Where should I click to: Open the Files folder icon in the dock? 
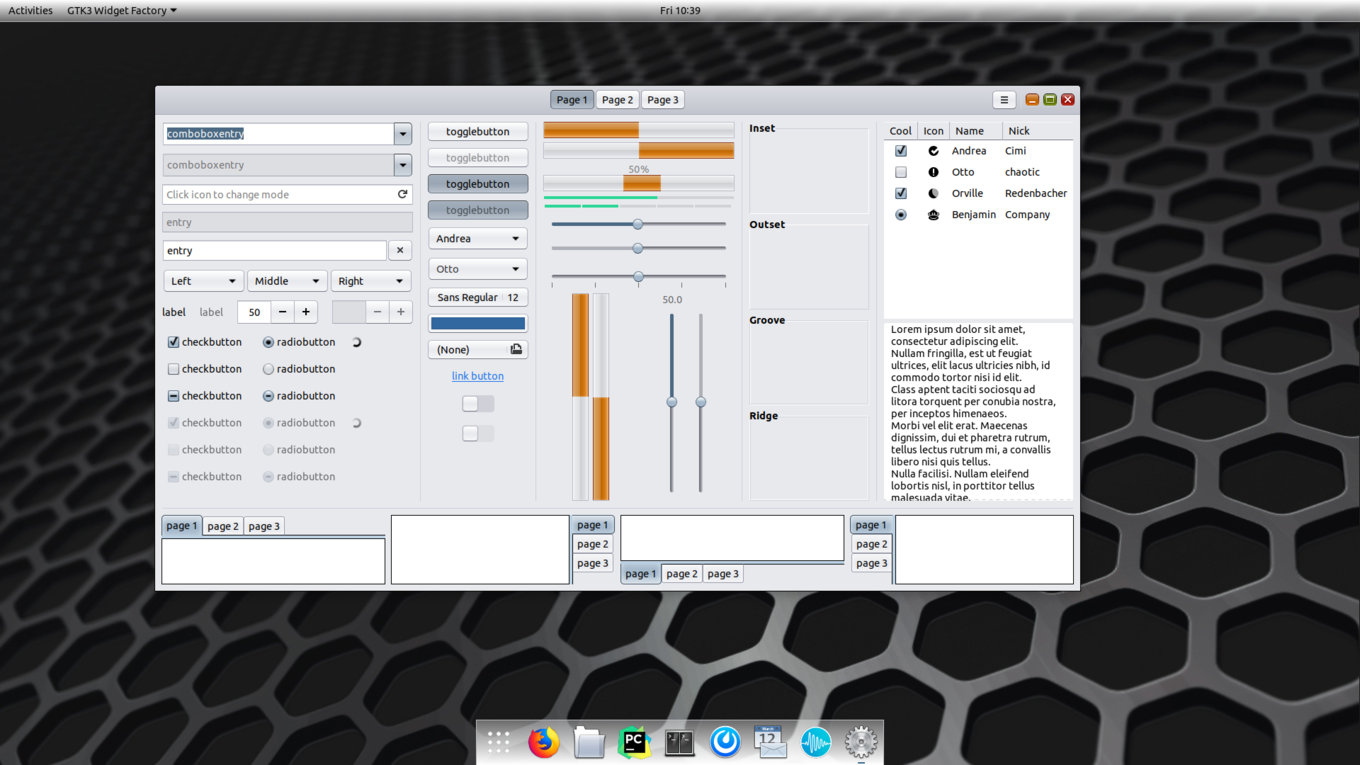(x=589, y=742)
